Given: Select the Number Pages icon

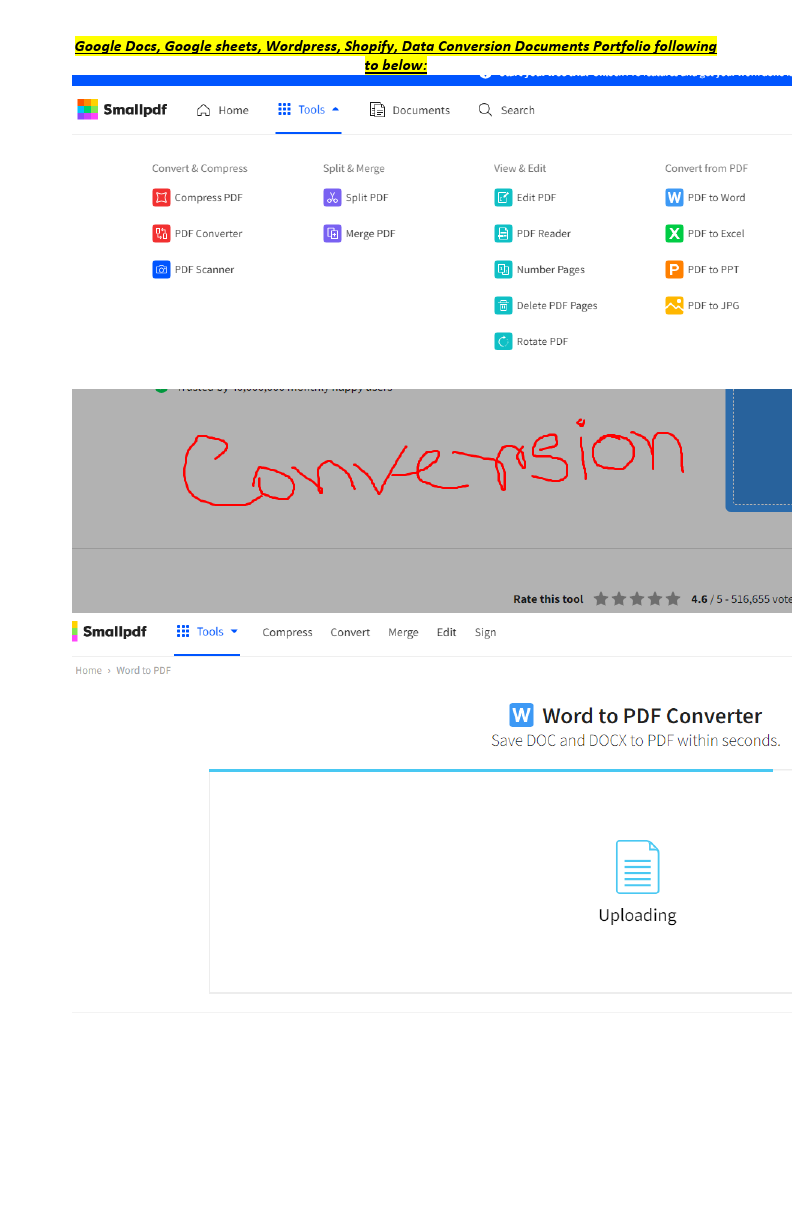Looking at the screenshot, I should click(503, 270).
